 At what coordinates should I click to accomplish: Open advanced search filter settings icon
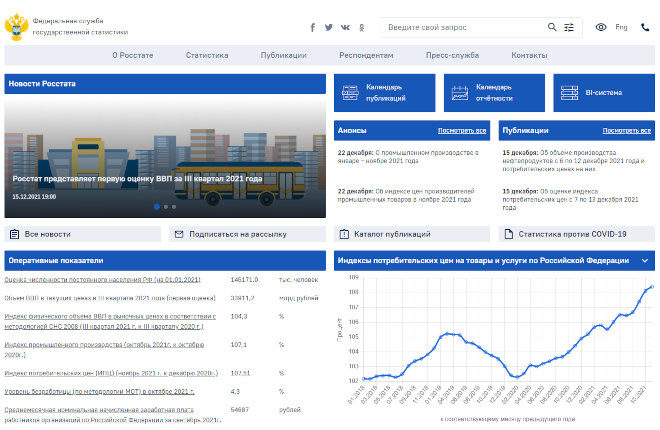tap(569, 27)
